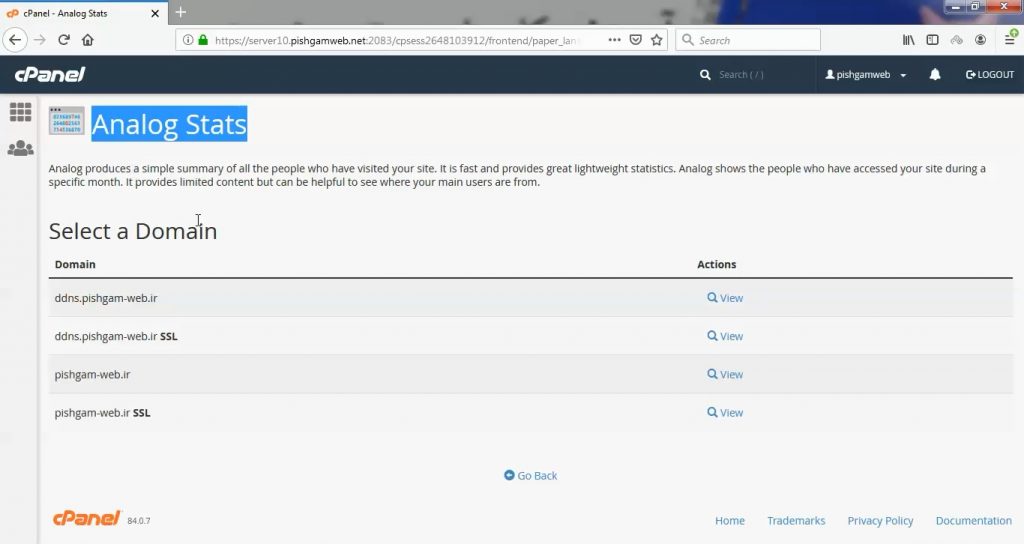Image resolution: width=1024 pixels, height=544 pixels.
Task: Open the Privacy Policy footer link
Action: coord(880,520)
